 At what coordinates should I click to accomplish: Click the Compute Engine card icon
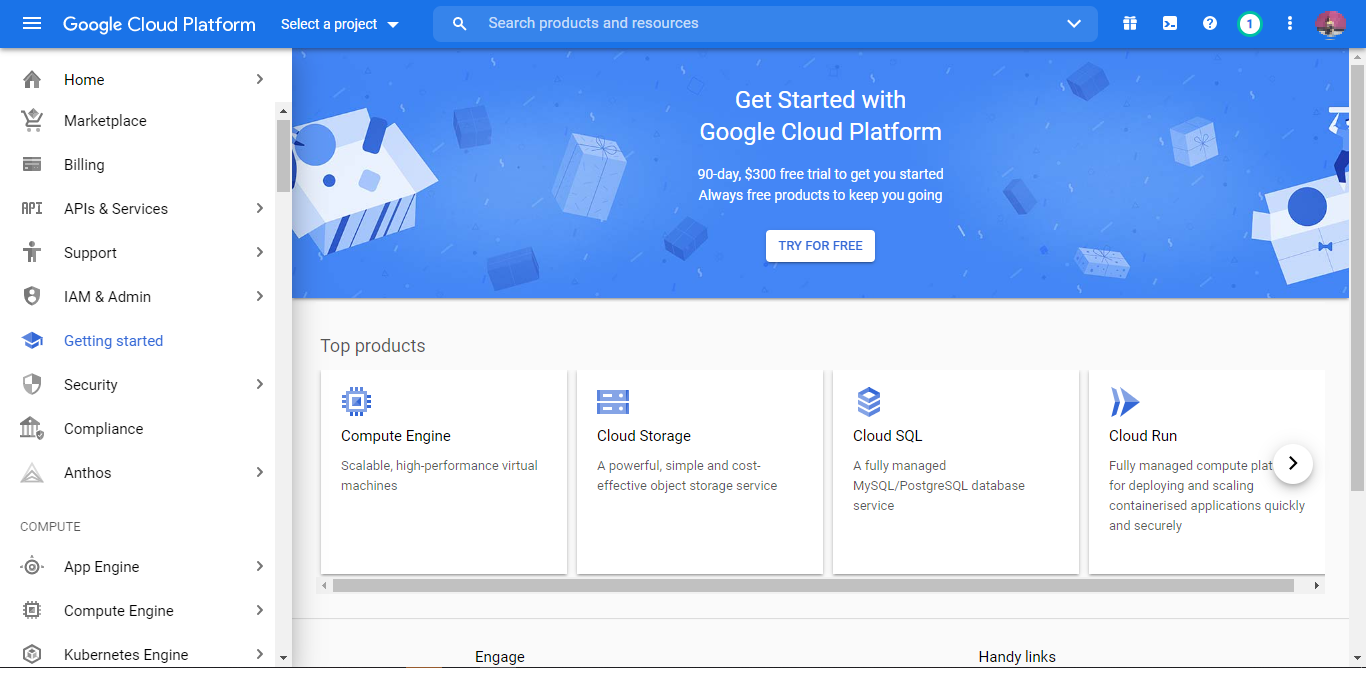pos(356,402)
